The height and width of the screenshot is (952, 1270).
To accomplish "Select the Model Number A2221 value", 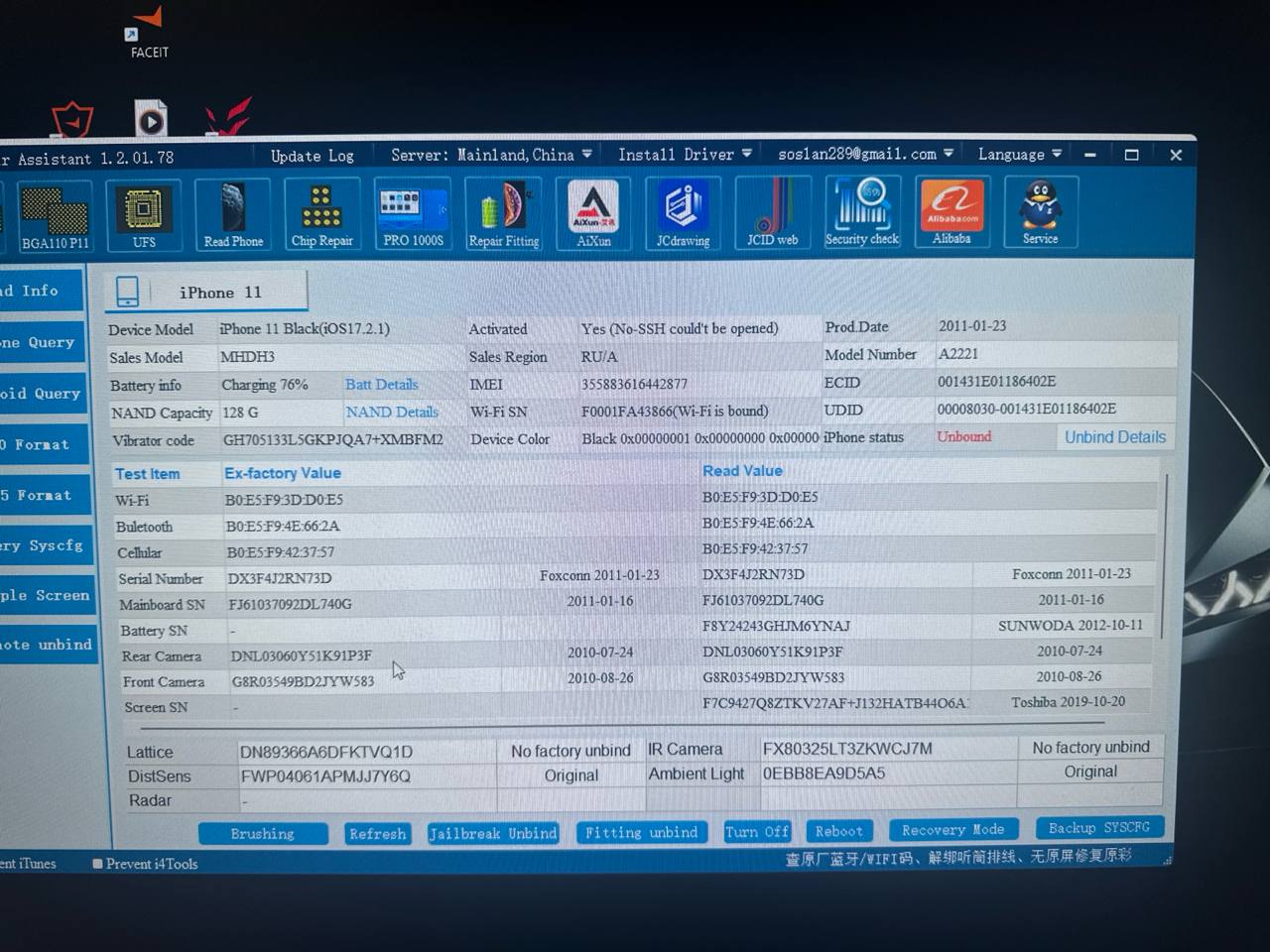I will tap(958, 353).
